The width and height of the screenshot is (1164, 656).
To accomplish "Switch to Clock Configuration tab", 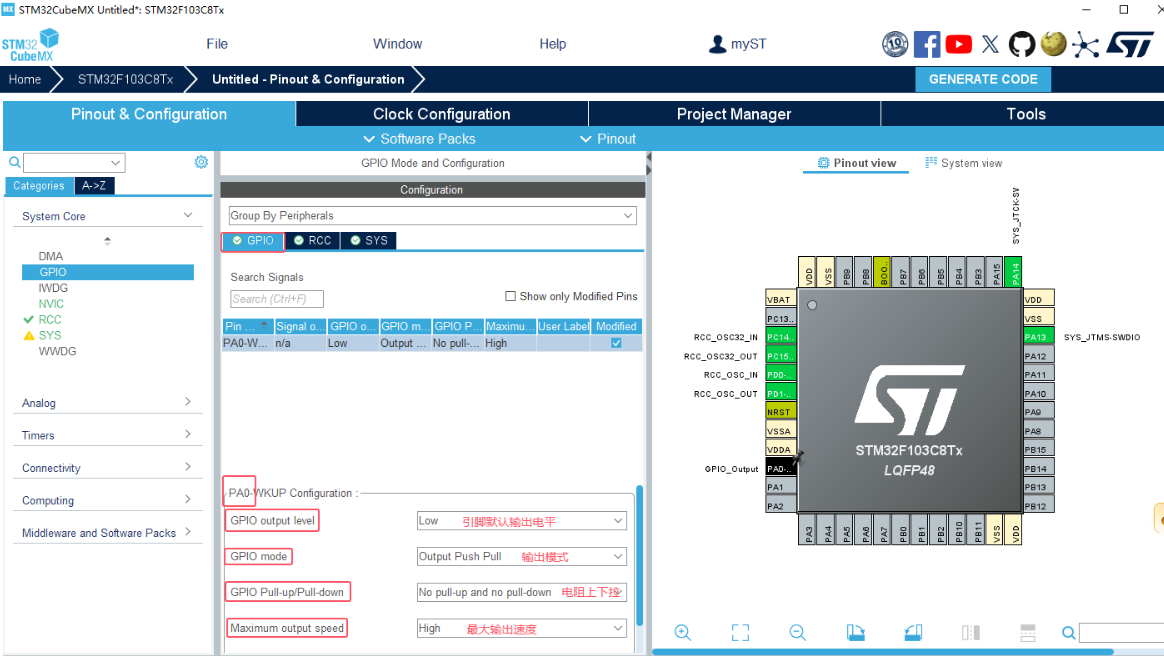I will click(442, 114).
